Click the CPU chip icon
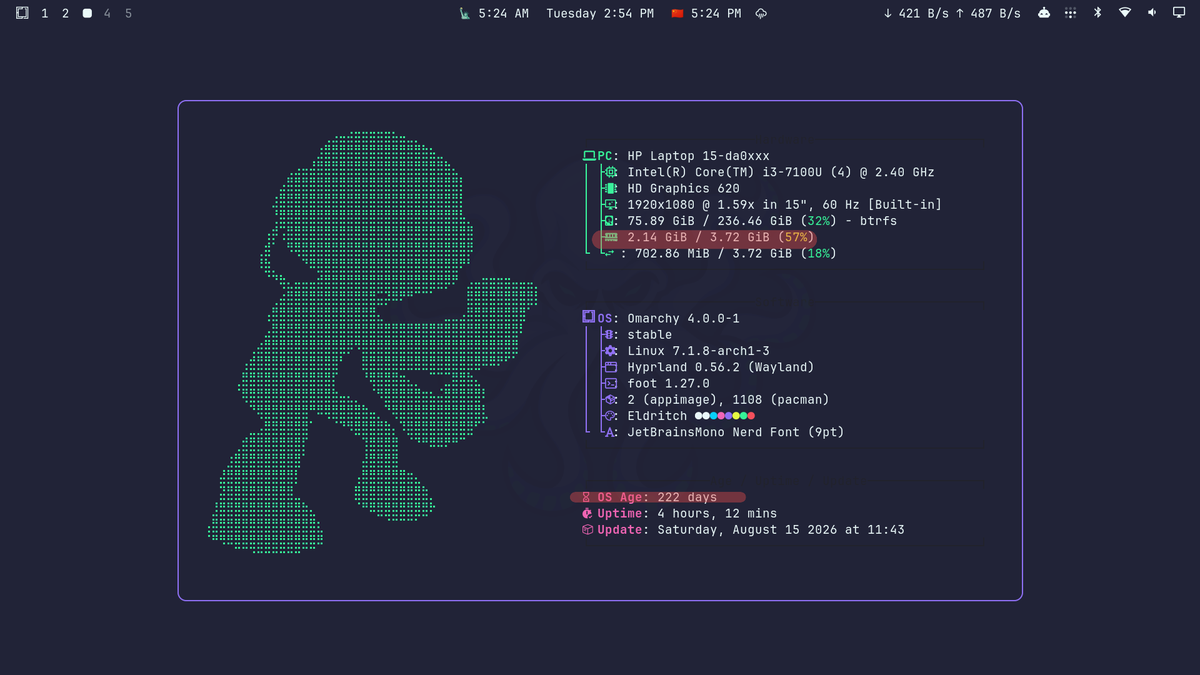This screenshot has height=675, width=1200. [610, 172]
